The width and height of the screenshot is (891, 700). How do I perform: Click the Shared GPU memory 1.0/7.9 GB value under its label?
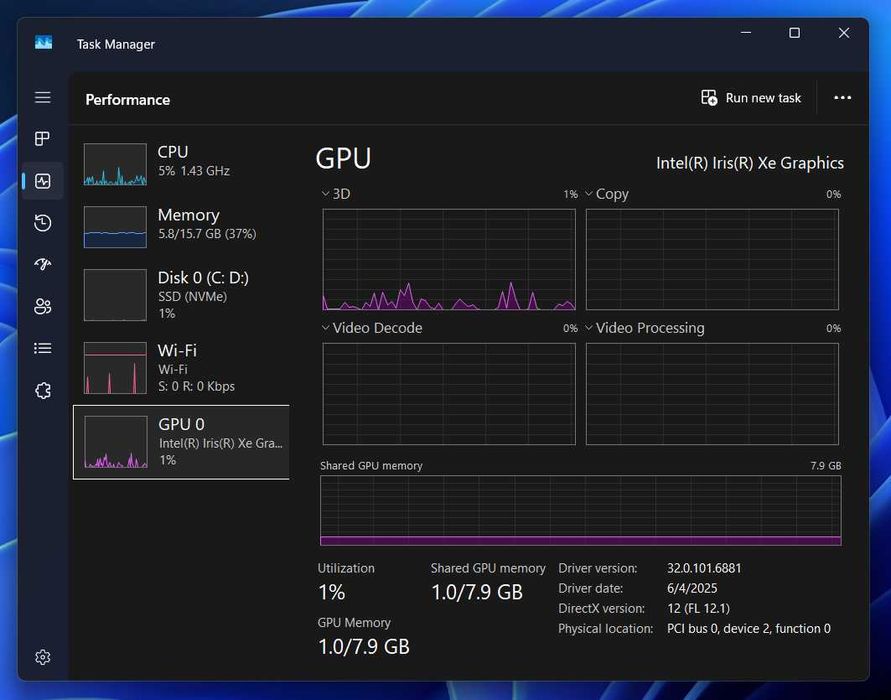click(477, 592)
